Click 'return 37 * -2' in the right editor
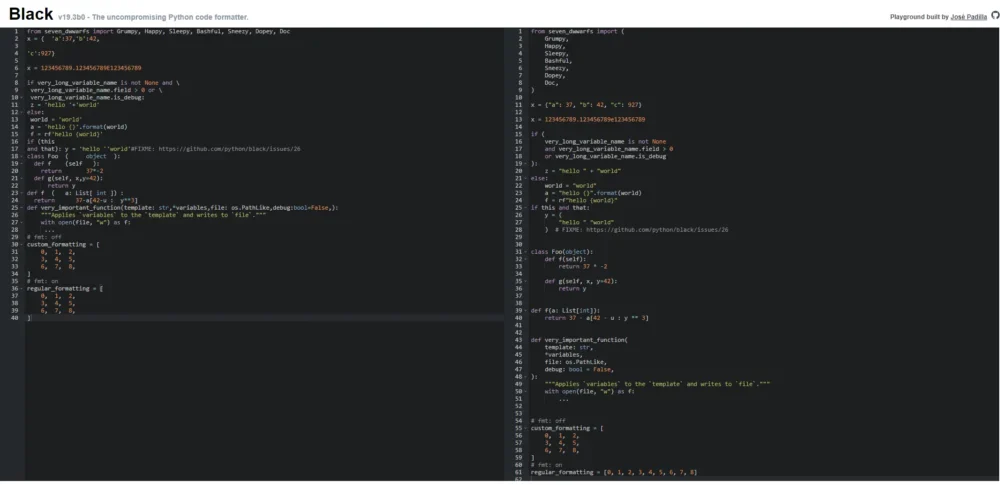This screenshot has width=1000, height=485. [x=583, y=267]
